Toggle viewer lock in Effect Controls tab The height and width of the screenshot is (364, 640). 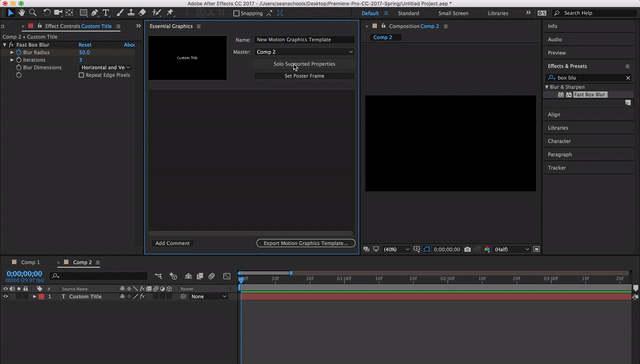click(x=40, y=26)
